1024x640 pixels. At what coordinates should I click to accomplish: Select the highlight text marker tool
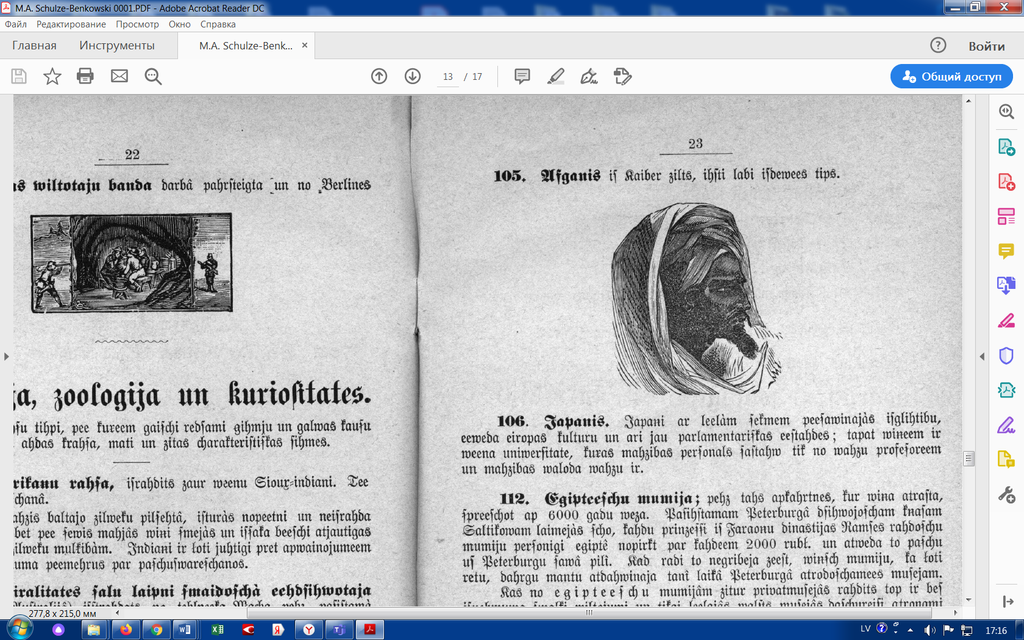(x=556, y=76)
